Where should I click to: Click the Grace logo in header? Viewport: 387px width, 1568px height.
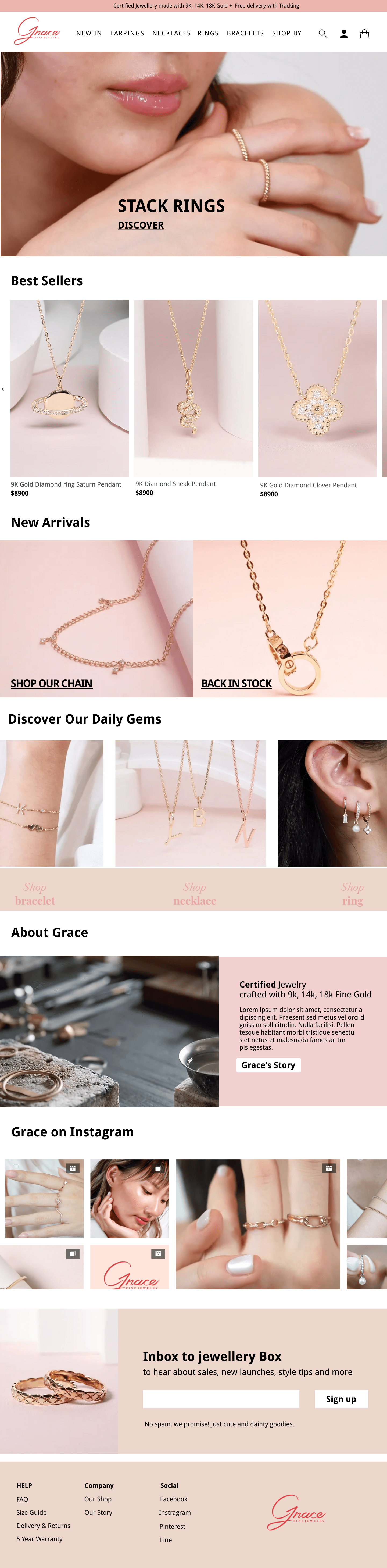[x=37, y=31]
